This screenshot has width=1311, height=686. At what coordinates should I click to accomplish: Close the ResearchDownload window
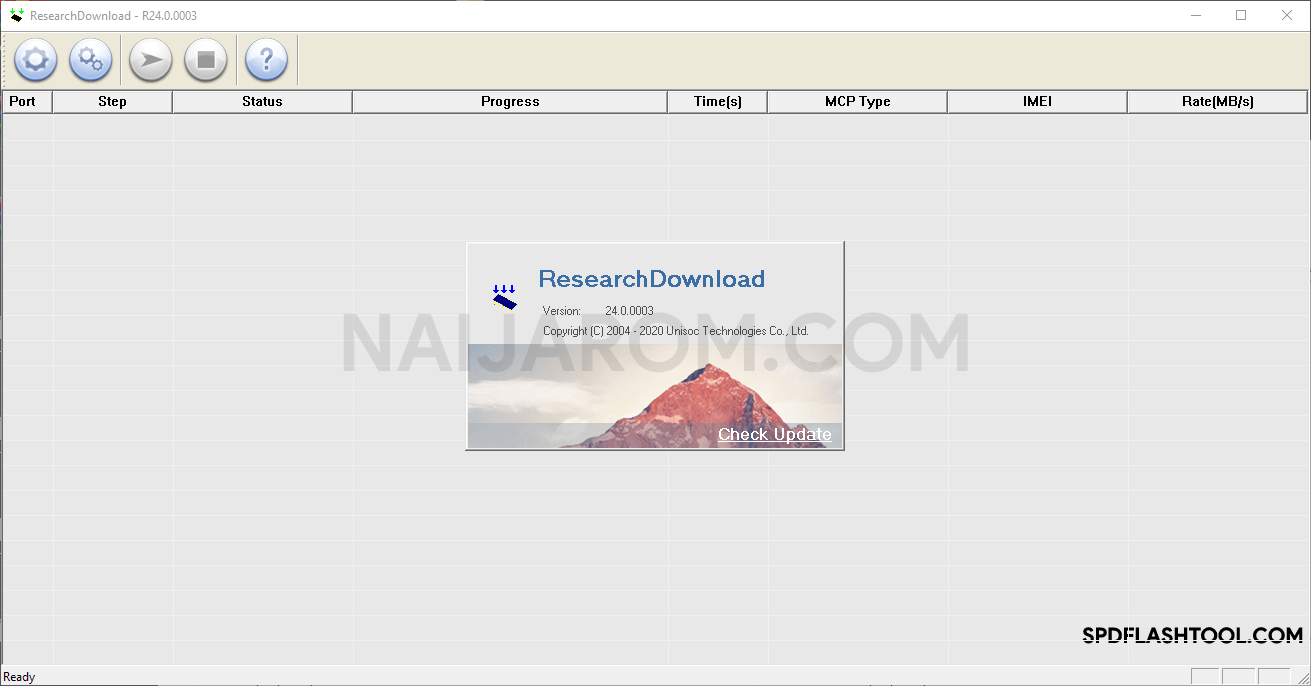[1287, 15]
